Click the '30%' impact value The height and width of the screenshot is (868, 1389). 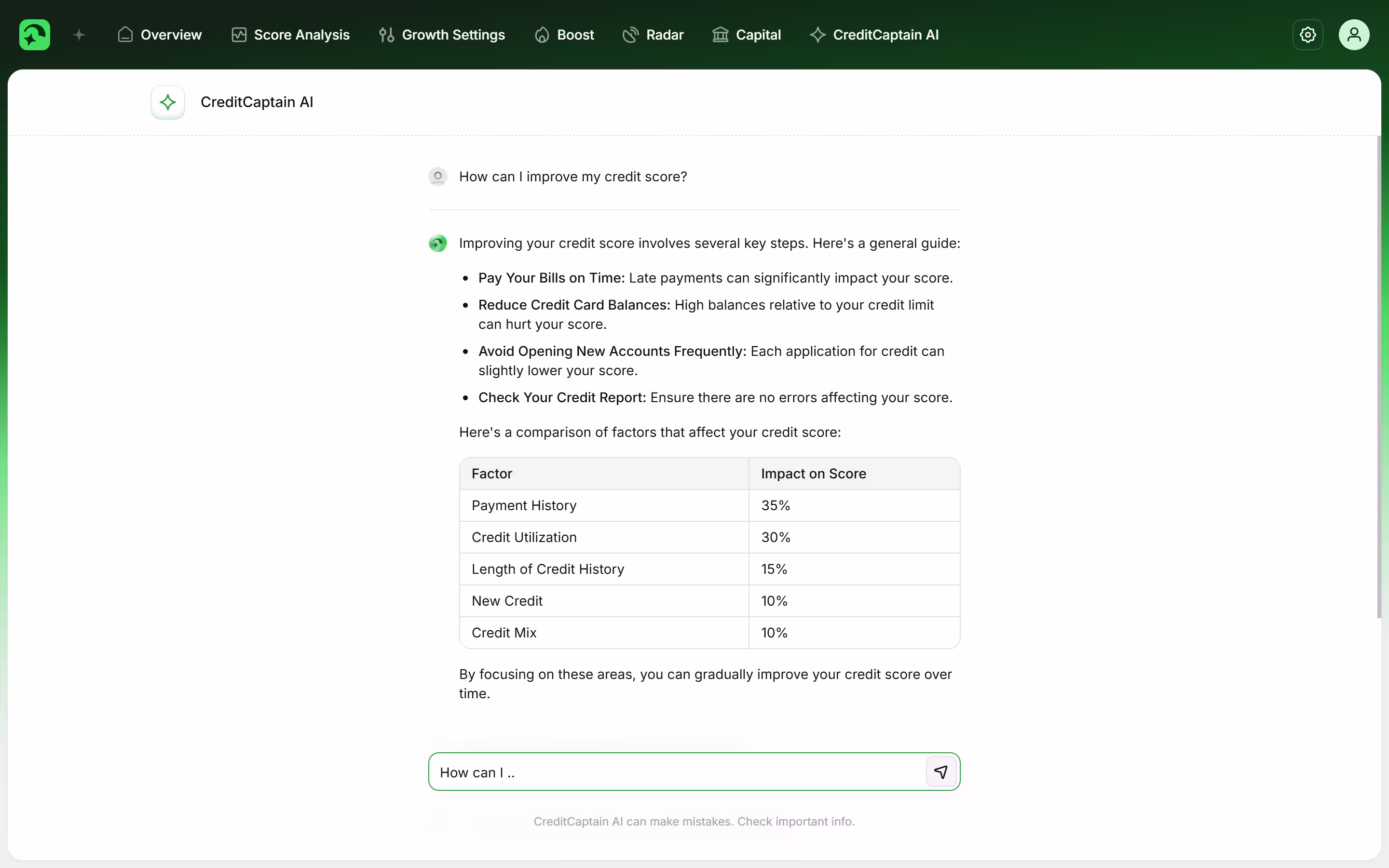pyautogui.click(x=776, y=537)
